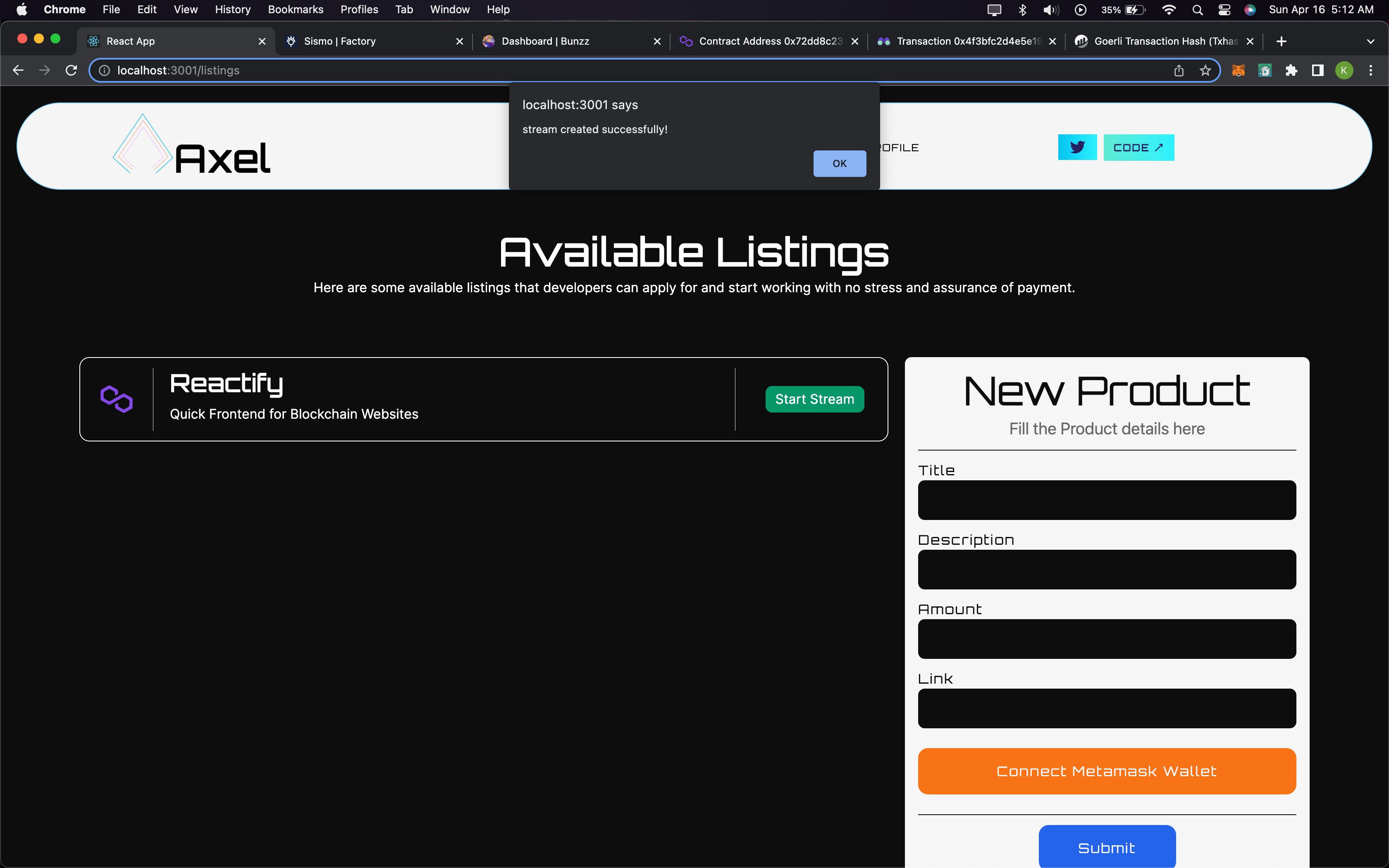Image resolution: width=1389 pixels, height=868 pixels.
Task: Focus the Title input field
Action: (x=1107, y=500)
